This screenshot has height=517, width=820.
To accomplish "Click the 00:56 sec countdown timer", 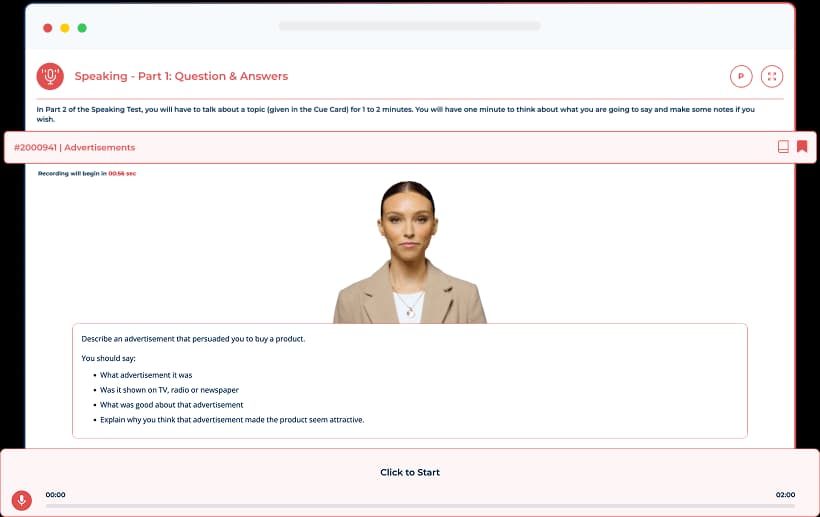I will [x=122, y=173].
